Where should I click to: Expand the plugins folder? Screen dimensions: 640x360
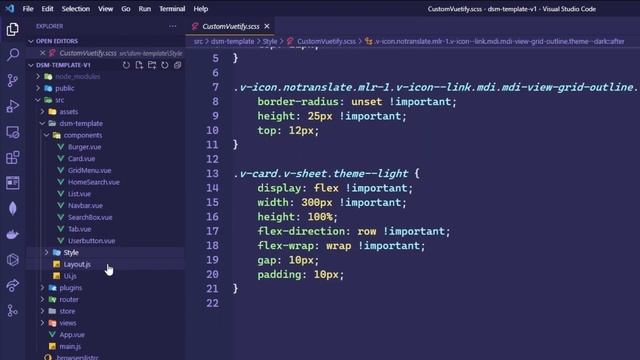pyautogui.click(x=42, y=288)
